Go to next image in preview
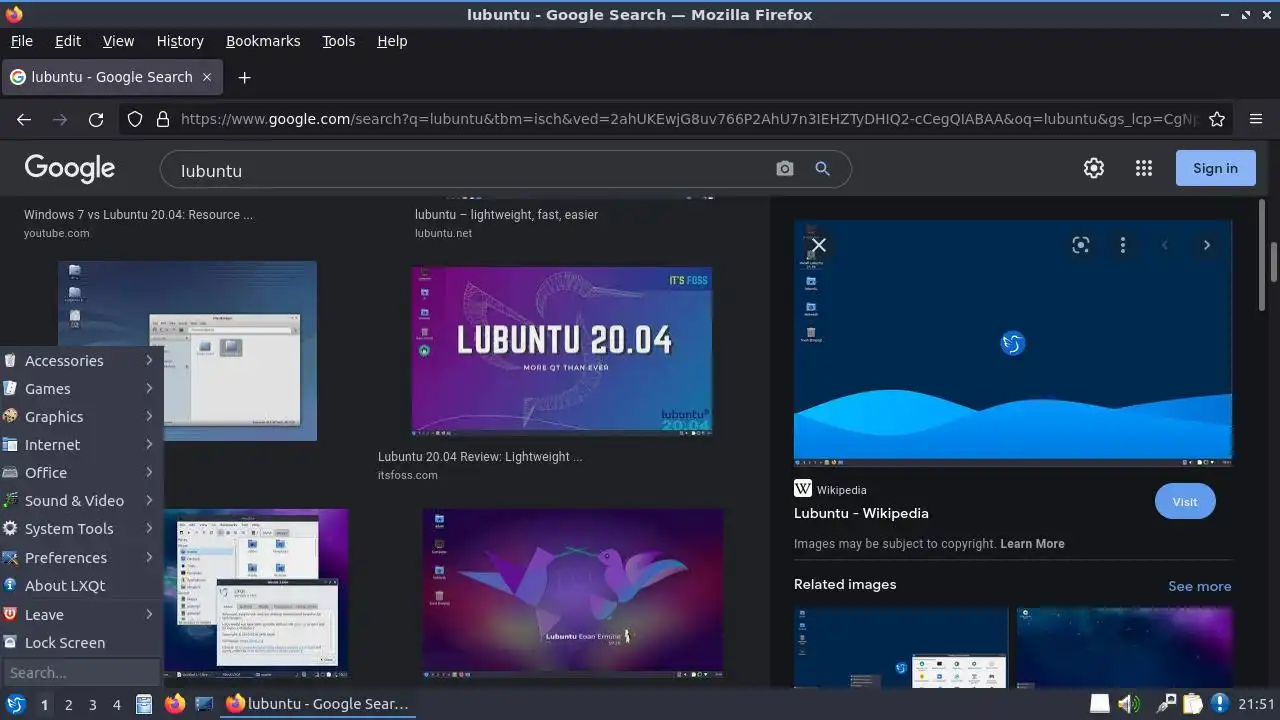Viewport: 1280px width, 720px height. pyautogui.click(x=1207, y=245)
